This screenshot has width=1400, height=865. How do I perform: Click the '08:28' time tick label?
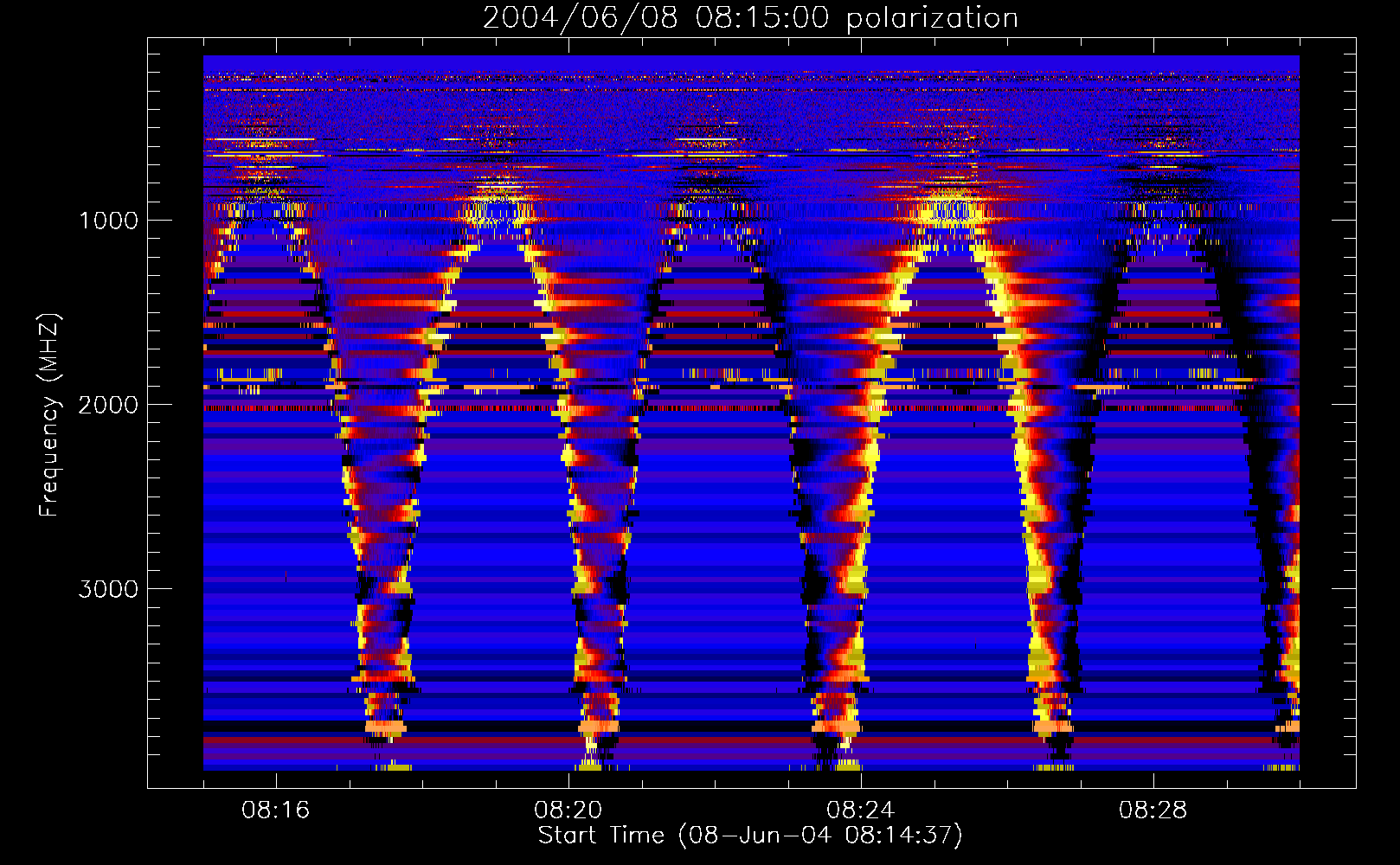point(1153,811)
